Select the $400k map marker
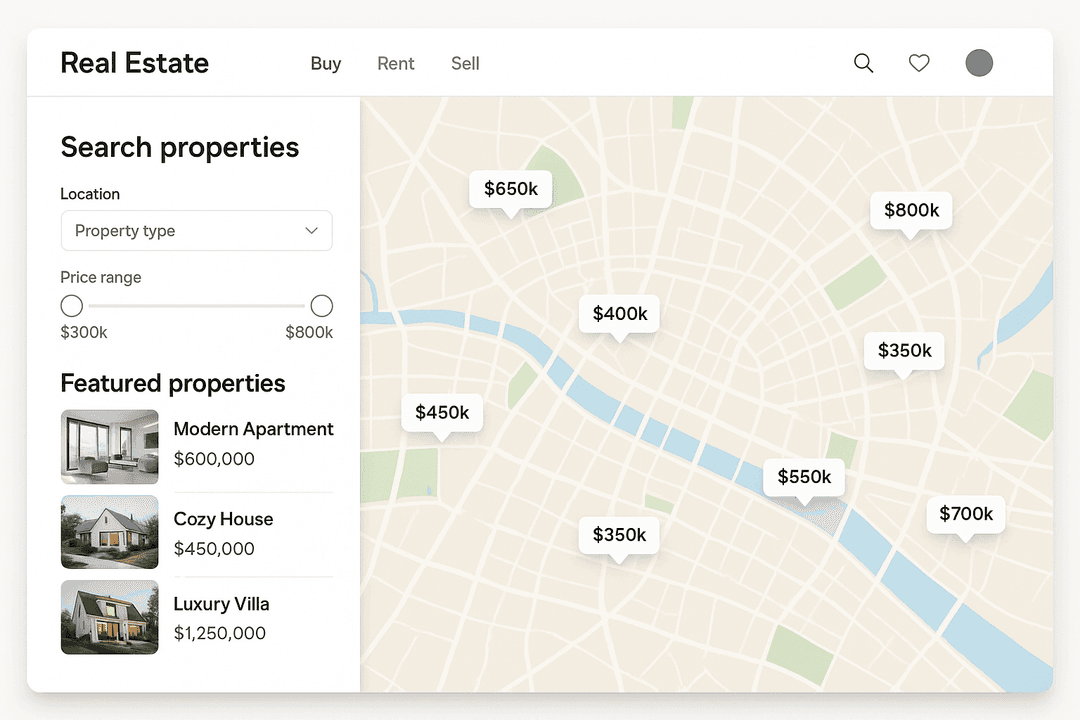 click(619, 313)
